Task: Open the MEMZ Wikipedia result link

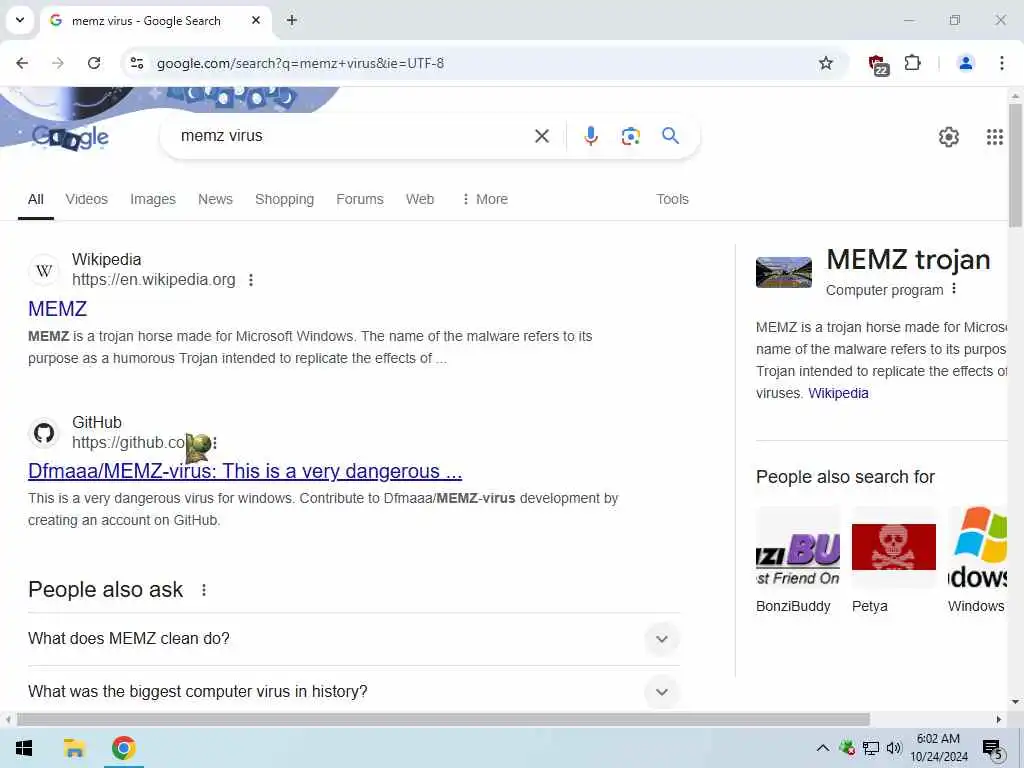Action: [x=57, y=309]
